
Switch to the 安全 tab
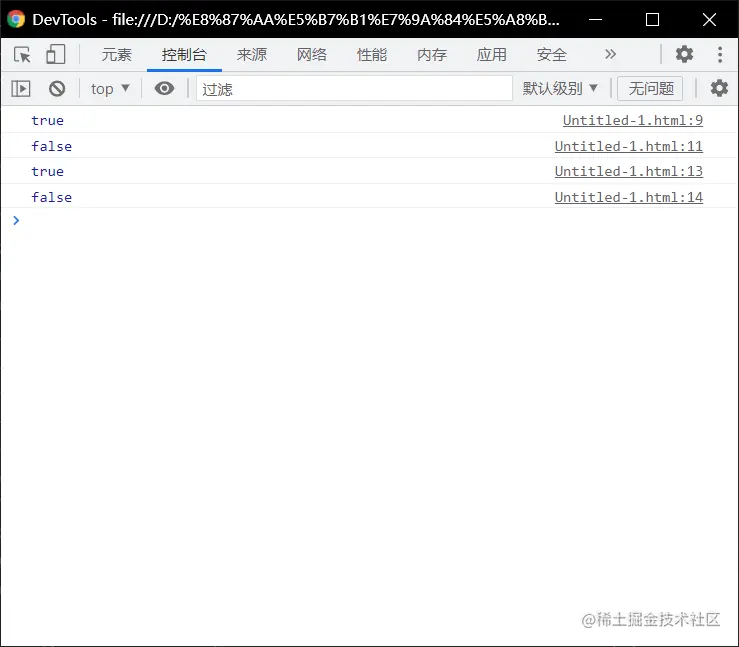pyautogui.click(x=551, y=55)
